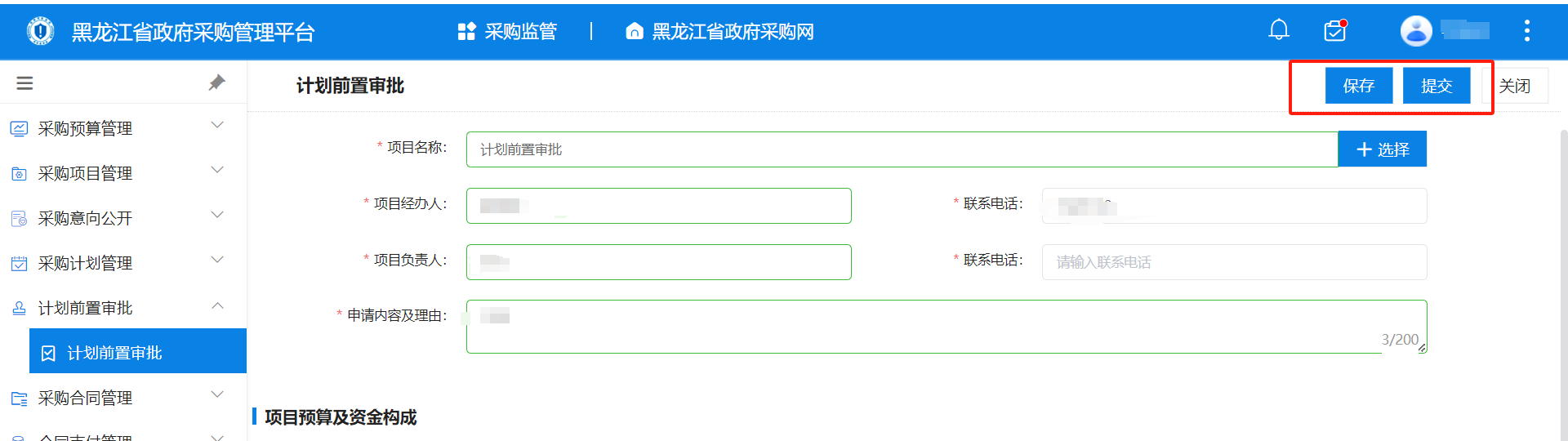The height and width of the screenshot is (441, 1568).
Task: Expand the 采购项目管理 chevron
Action: [x=217, y=170]
